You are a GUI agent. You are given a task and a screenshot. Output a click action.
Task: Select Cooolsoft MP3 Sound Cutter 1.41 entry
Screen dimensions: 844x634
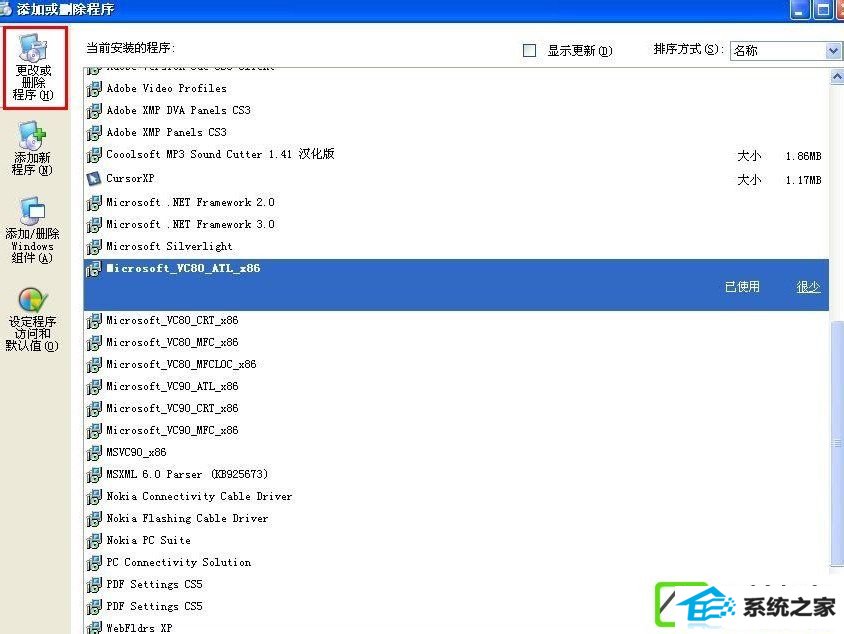(220, 154)
